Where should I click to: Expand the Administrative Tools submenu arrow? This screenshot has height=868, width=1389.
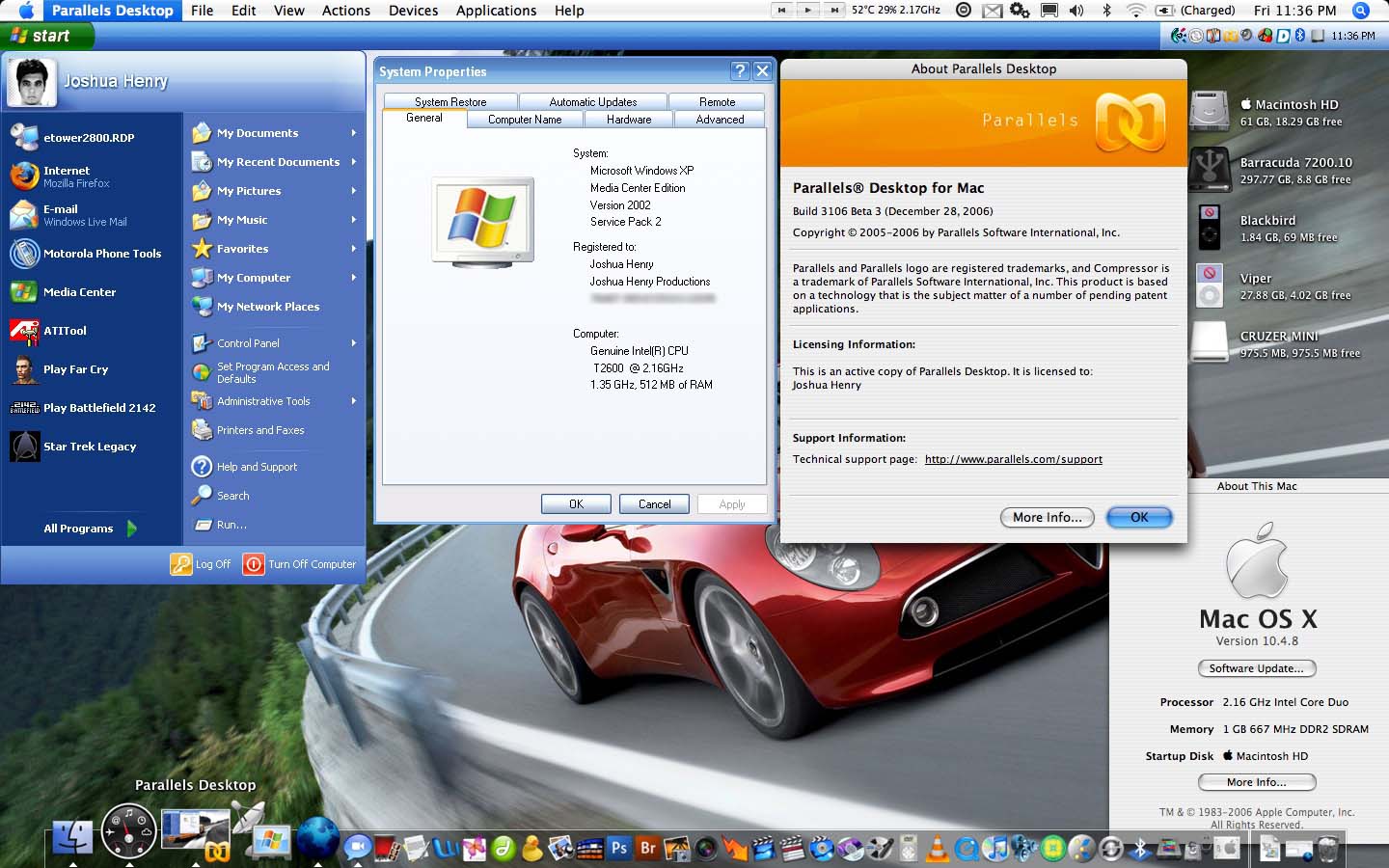[x=354, y=401]
